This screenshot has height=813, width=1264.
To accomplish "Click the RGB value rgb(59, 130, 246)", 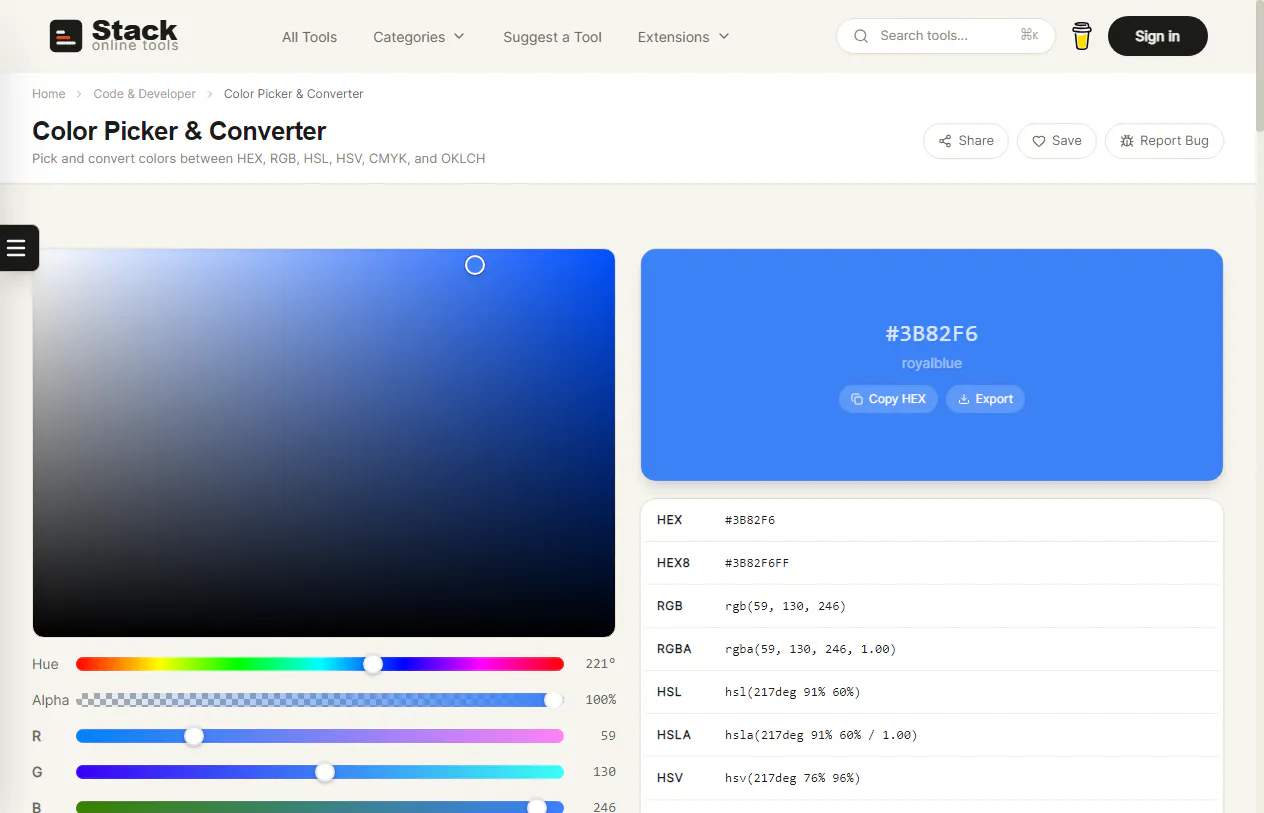I will point(785,606).
